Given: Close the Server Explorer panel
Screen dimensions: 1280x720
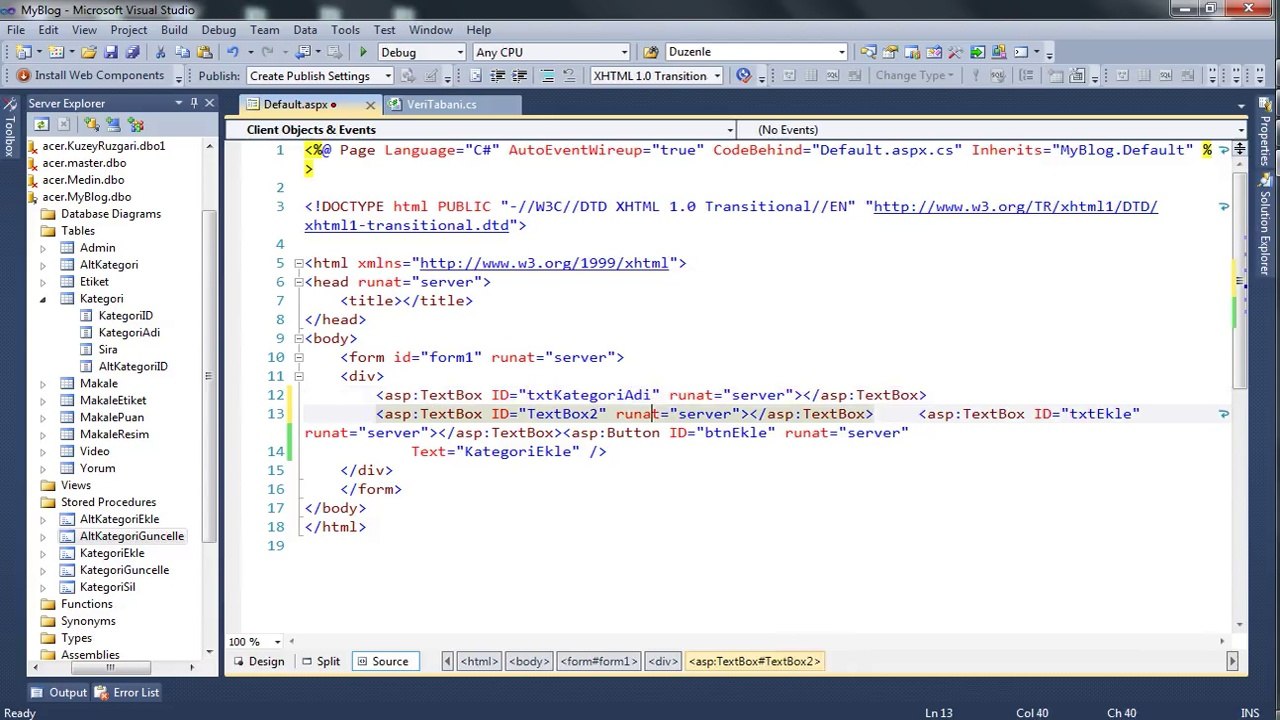Looking at the screenshot, I should coord(209,103).
